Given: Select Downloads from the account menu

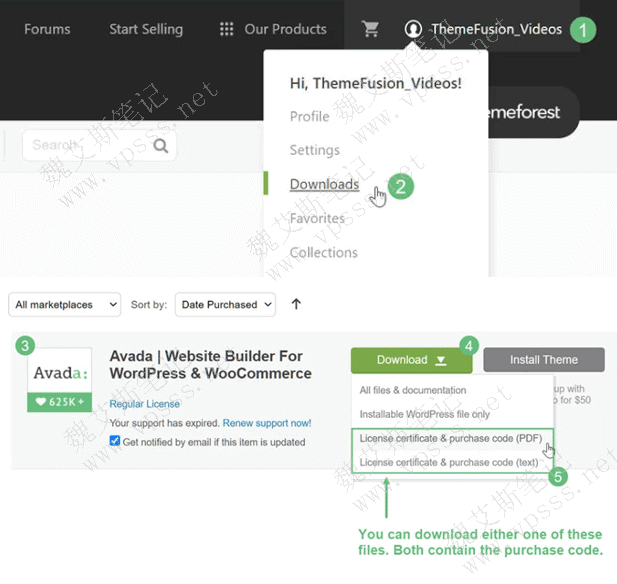Looking at the screenshot, I should tap(324, 184).
